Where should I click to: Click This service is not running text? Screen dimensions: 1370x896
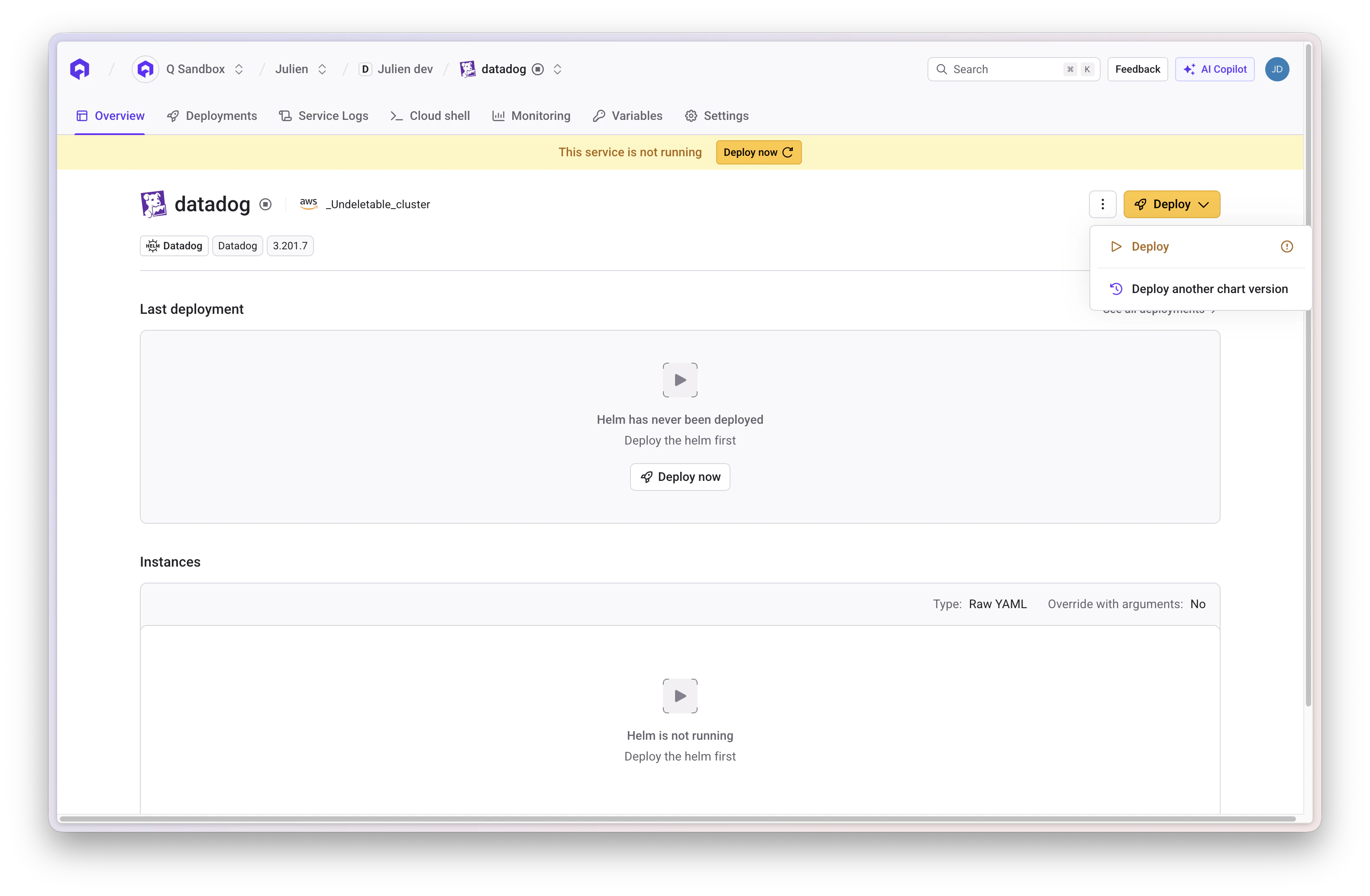point(630,152)
